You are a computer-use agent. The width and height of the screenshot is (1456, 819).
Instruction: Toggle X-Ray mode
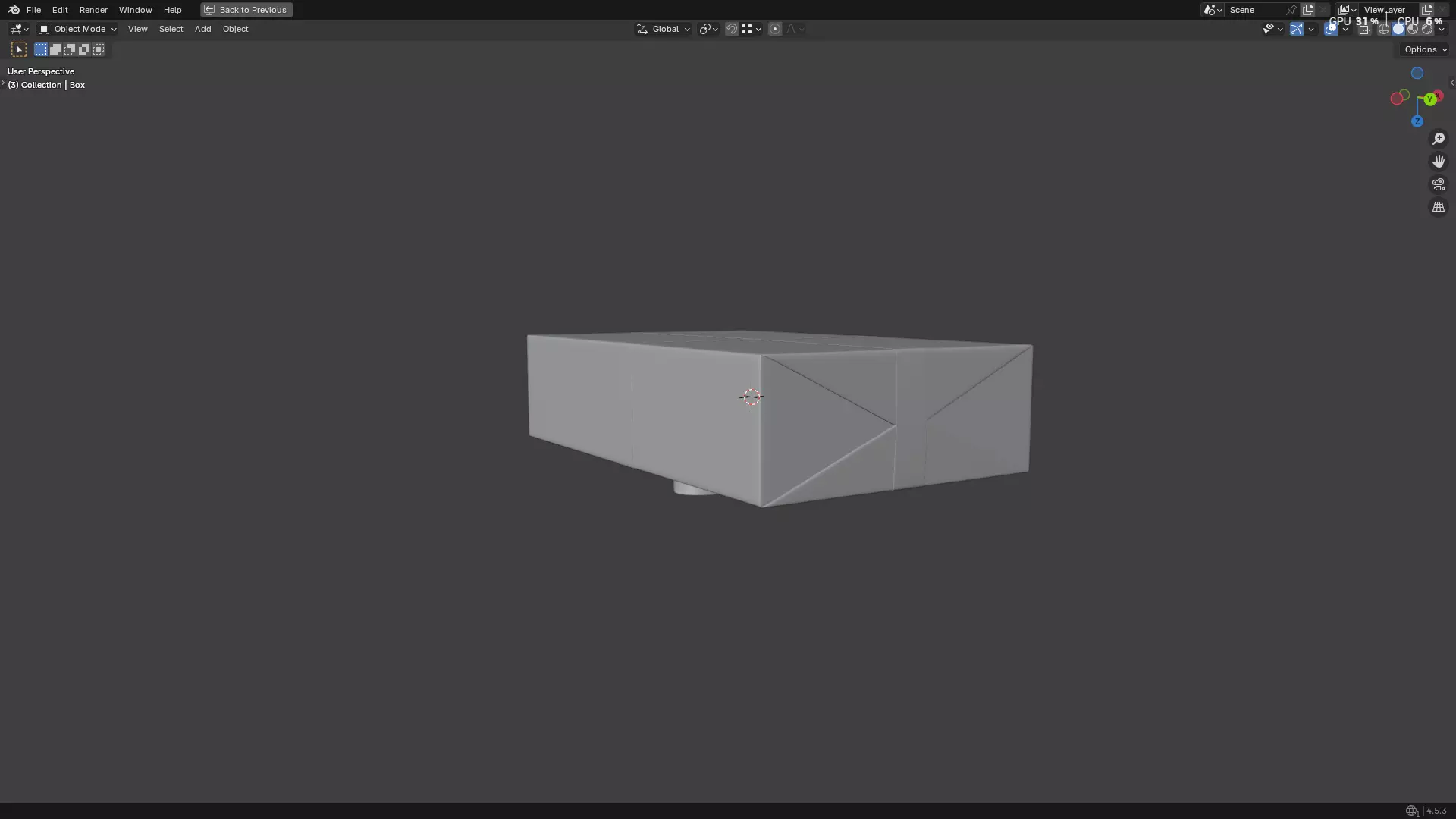pos(1365,29)
